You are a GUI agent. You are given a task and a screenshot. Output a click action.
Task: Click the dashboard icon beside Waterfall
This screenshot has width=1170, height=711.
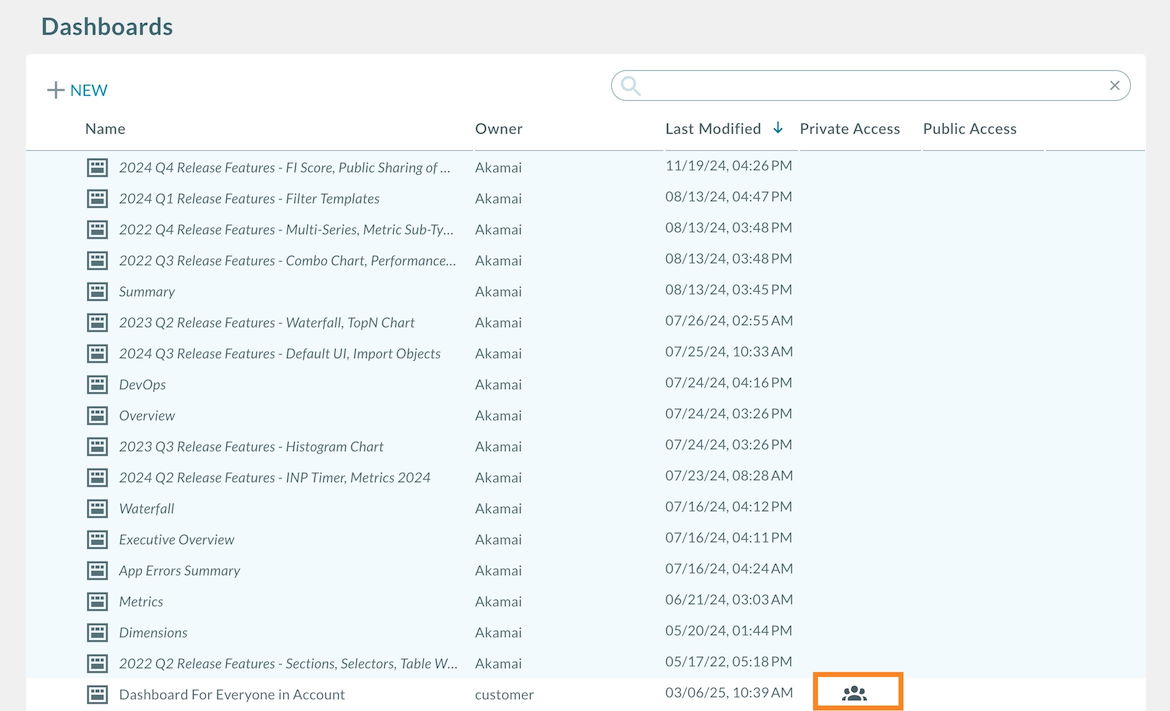click(x=97, y=508)
